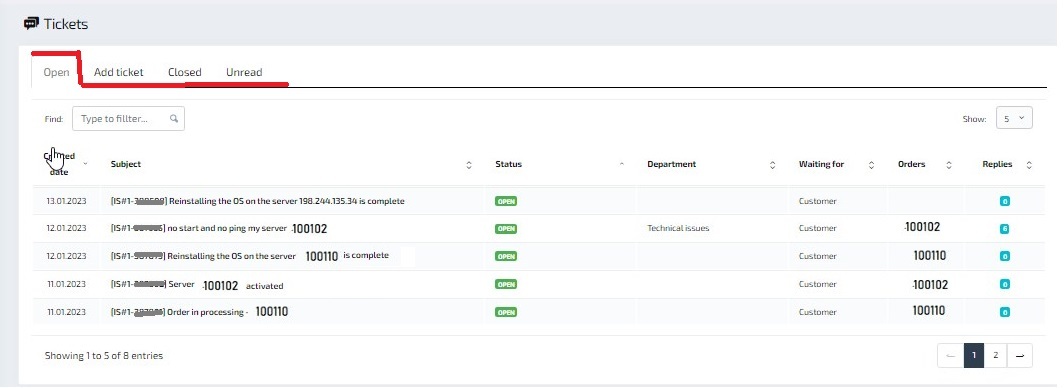
Task: Switch to the Closed tab
Action: pos(185,72)
